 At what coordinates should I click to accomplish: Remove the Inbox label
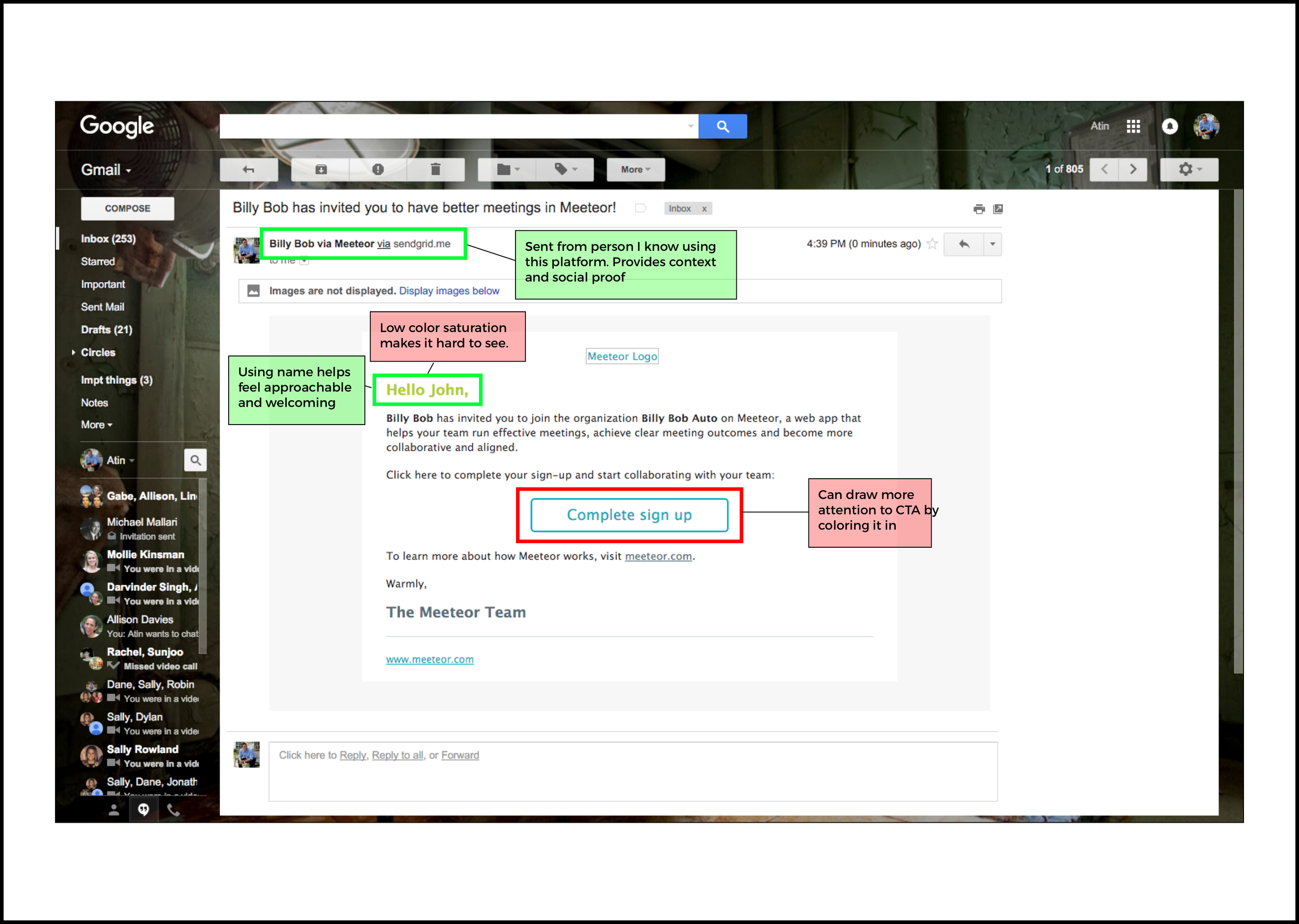point(704,209)
